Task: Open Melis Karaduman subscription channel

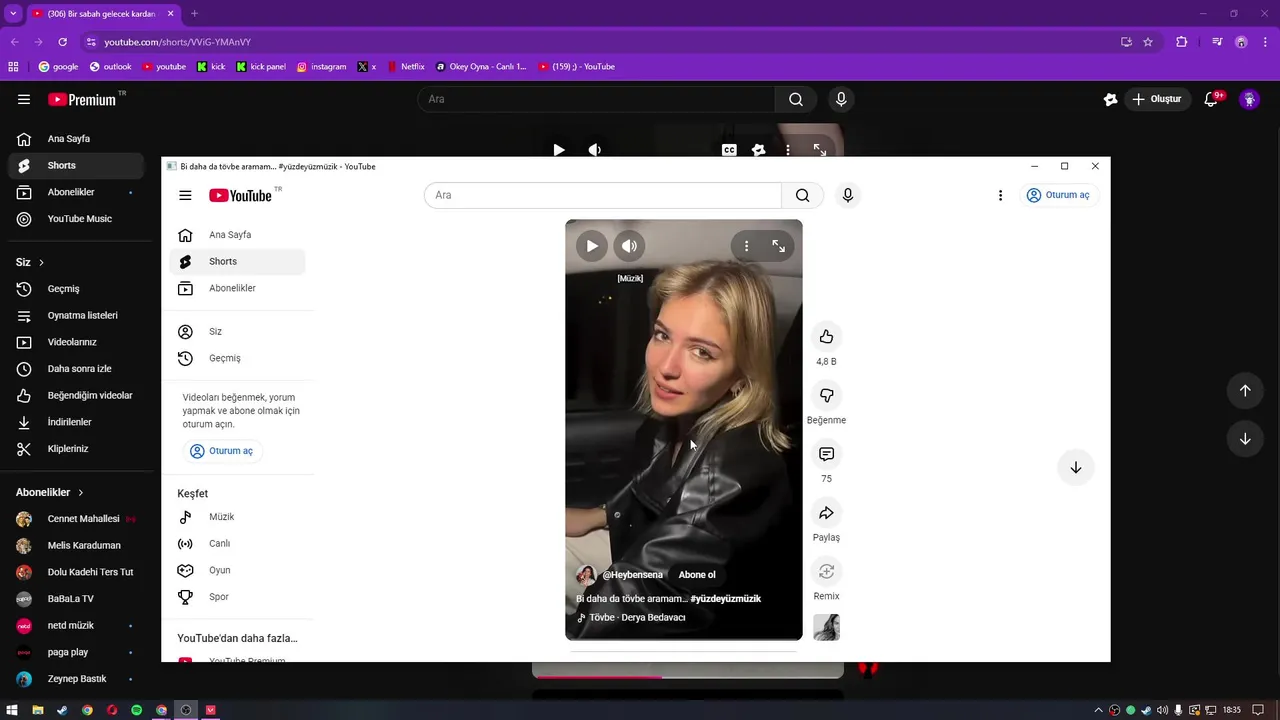Action: pyautogui.click(x=76, y=546)
